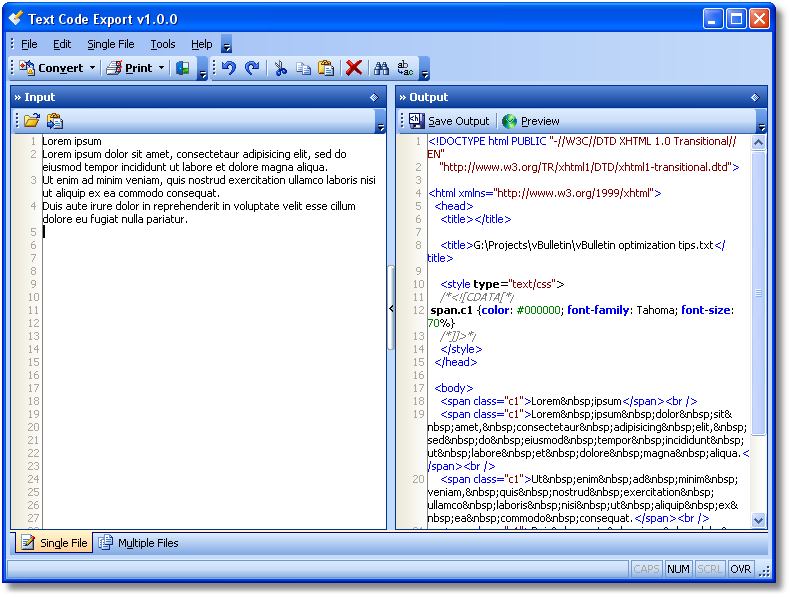This screenshot has height=597, width=790.
Task: Click the Print toolbar button
Action: click(129, 68)
